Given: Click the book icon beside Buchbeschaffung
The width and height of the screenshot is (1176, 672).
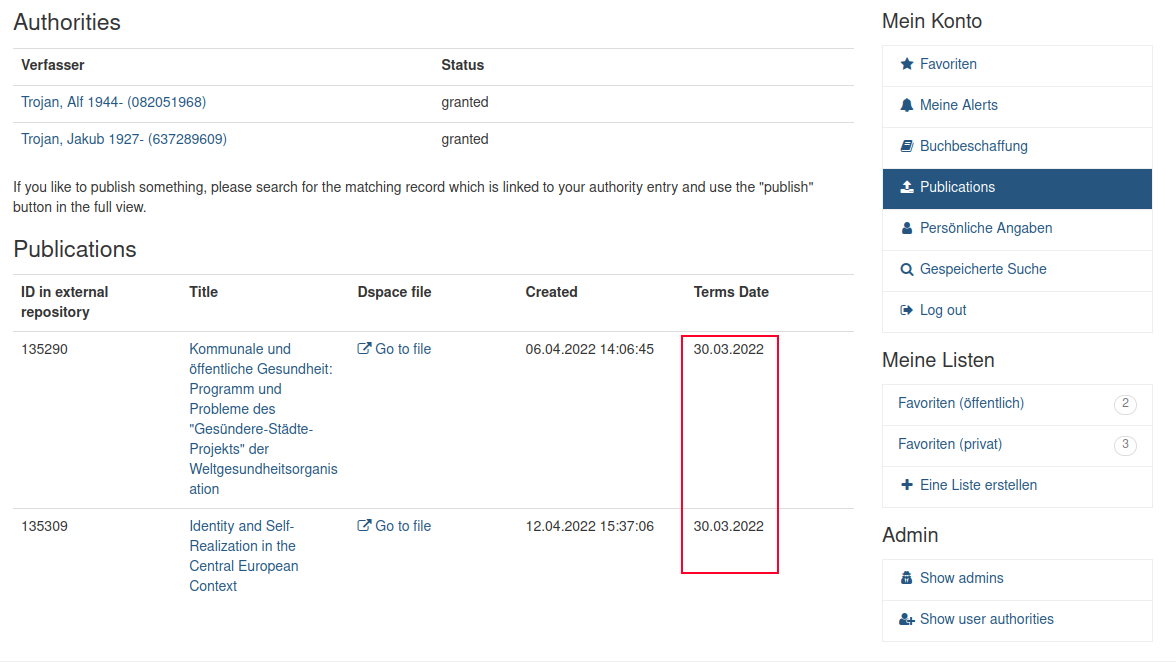Looking at the screenshot, I should point(907,146).
